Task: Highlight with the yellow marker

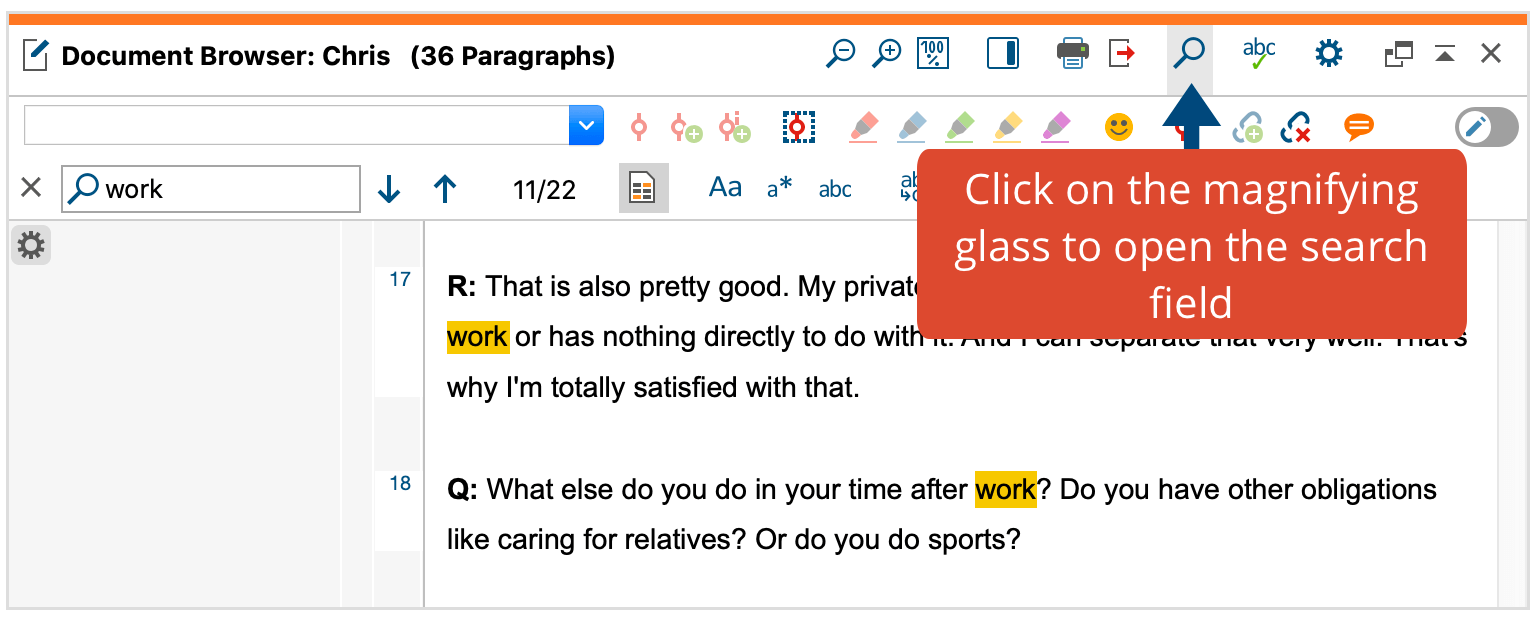Action: (1007, 127)
